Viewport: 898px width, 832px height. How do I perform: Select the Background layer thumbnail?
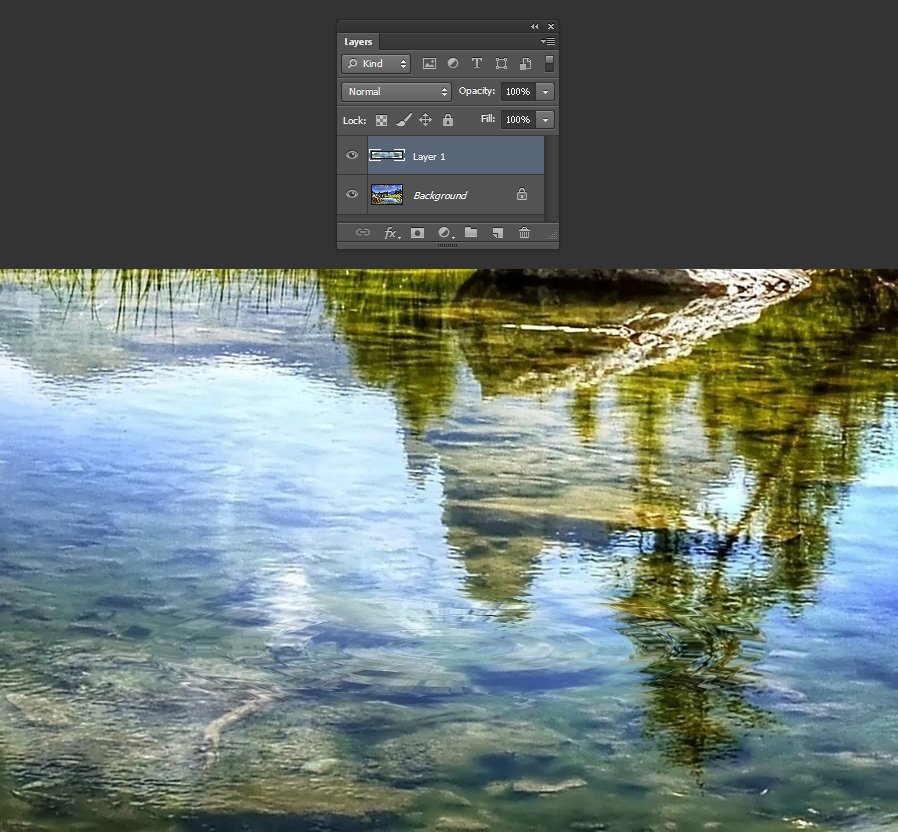[x=387, y=195]
